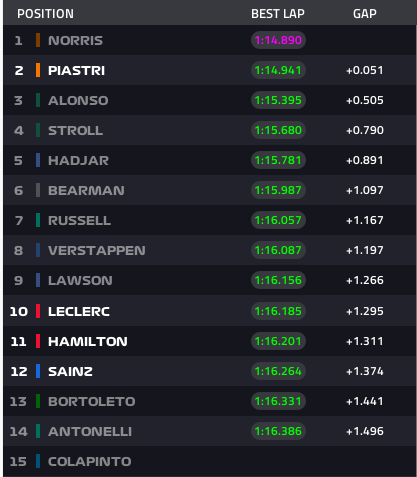Select the COLAPINTO row

pos(210,461)
